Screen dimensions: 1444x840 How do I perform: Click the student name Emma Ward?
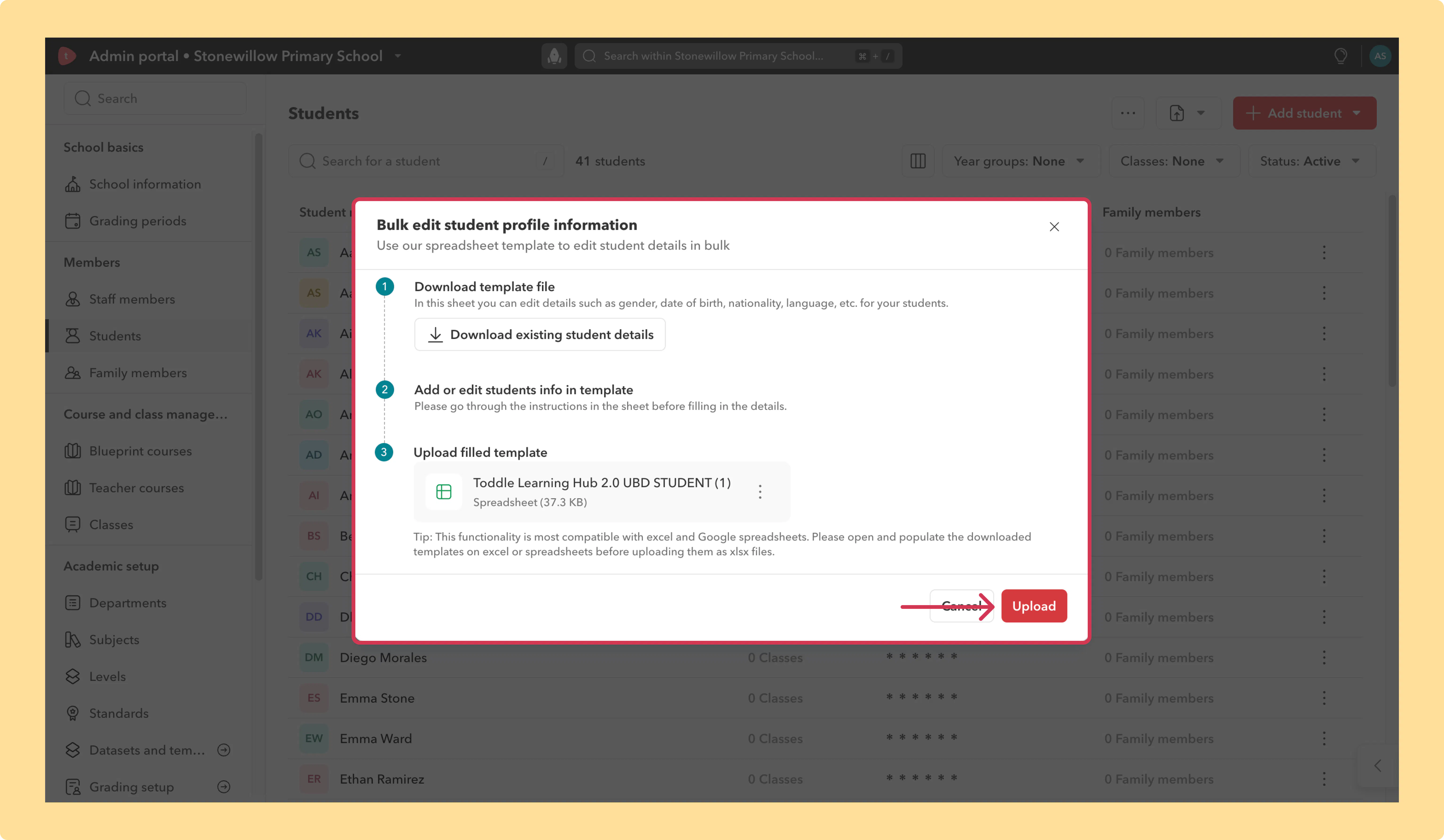(376, 739)
